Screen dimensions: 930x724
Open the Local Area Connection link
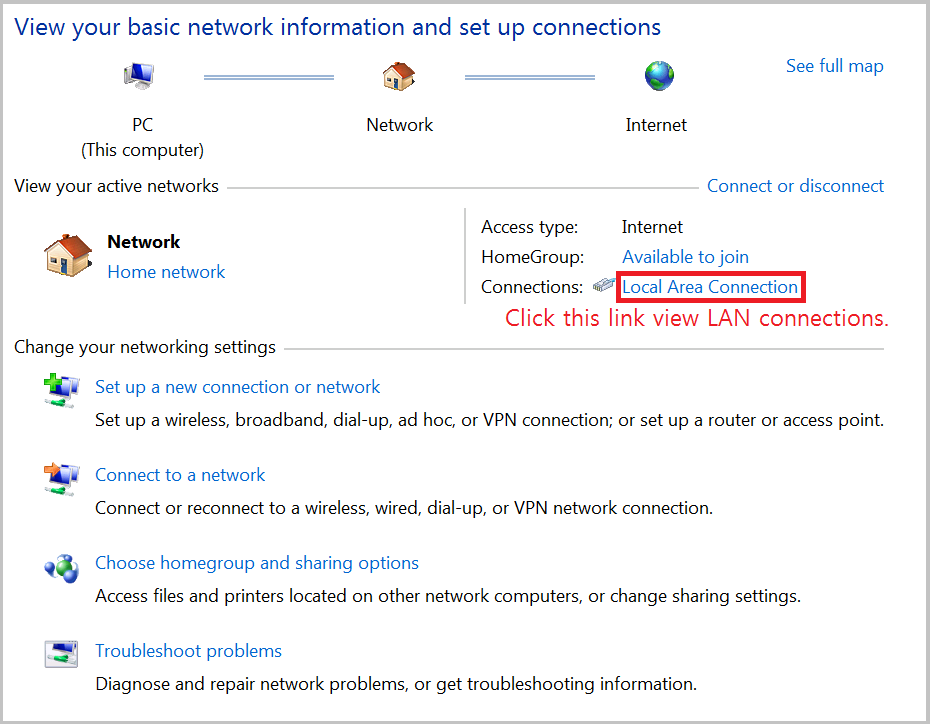710,287
